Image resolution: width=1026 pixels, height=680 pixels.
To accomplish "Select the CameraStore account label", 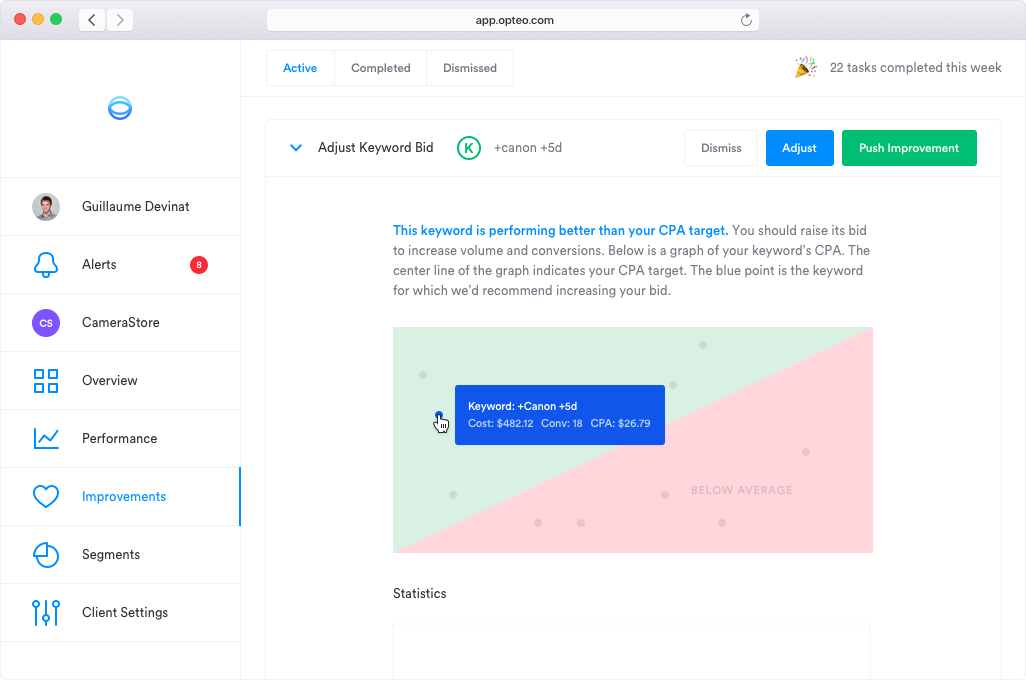I will [x=120, y=323].
